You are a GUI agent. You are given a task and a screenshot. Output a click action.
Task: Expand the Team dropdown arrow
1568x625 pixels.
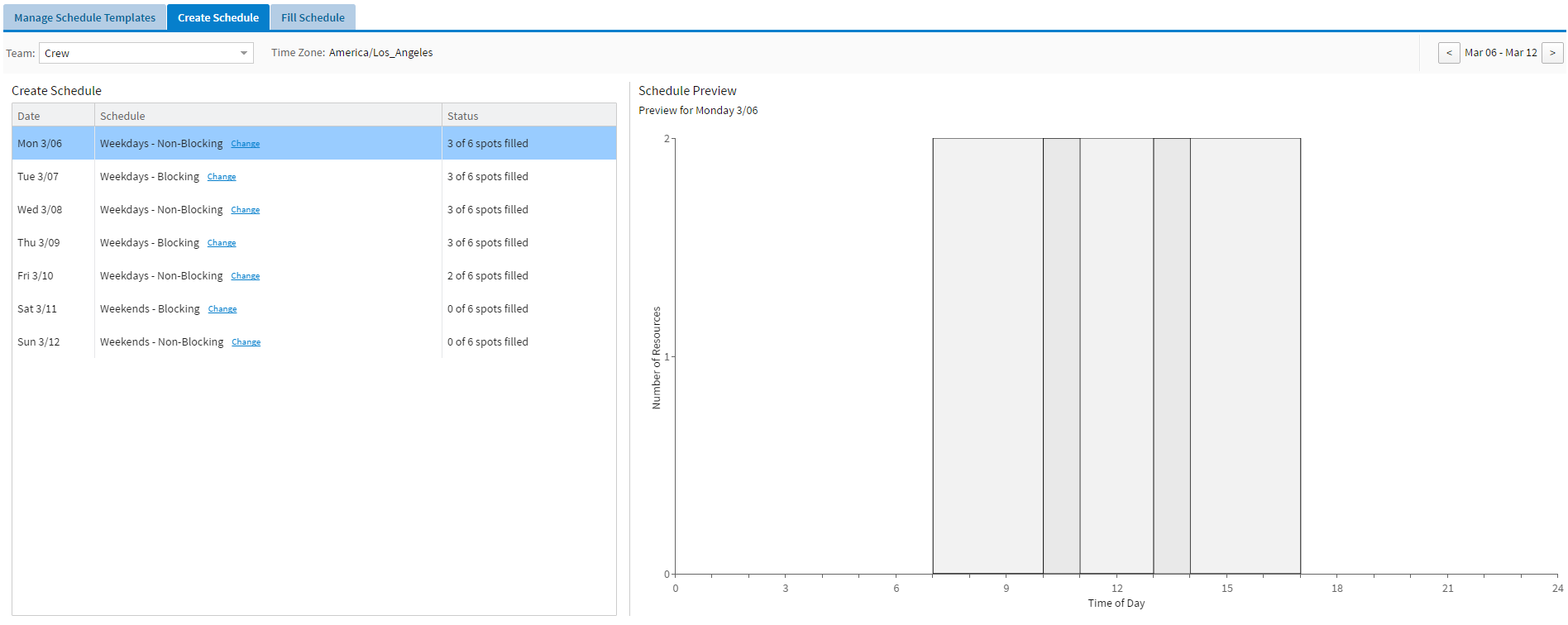(244, 53)
